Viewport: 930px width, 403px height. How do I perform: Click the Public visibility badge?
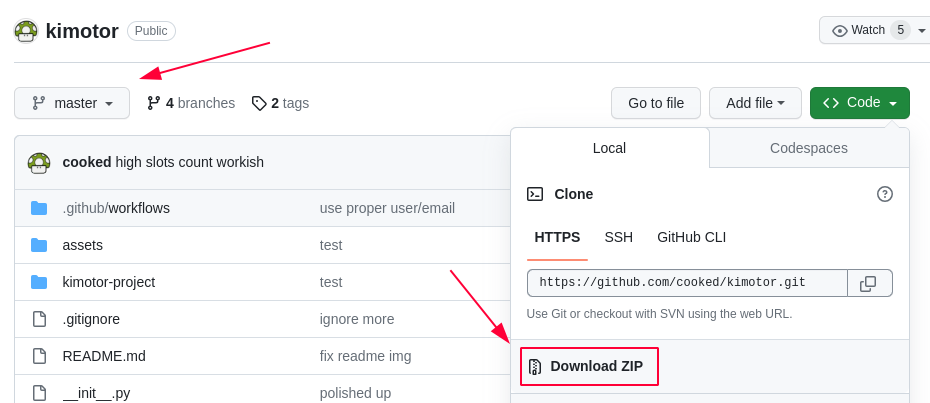[151, 31]
